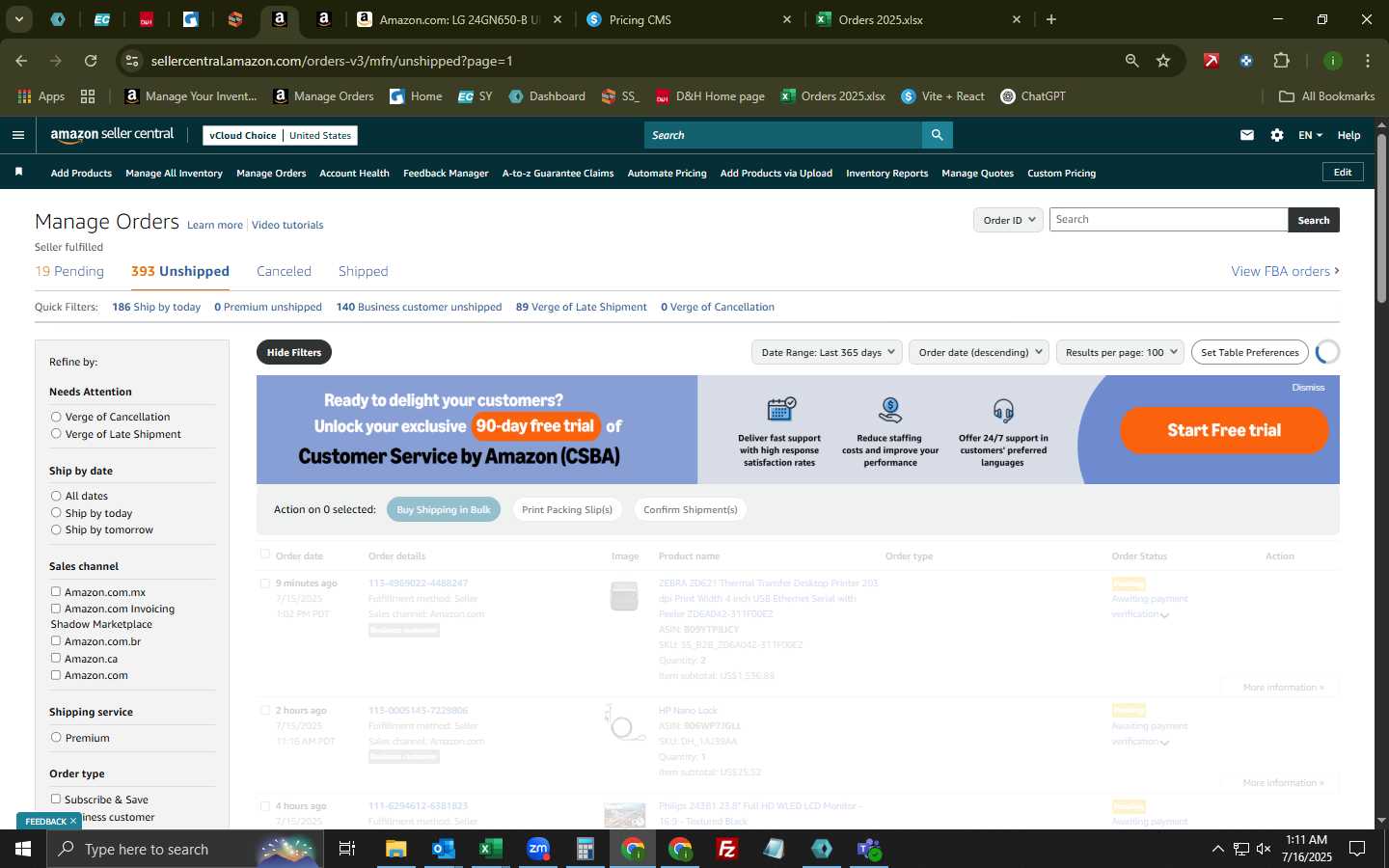This screenshot has width=1389, height=868.
Task: Bookmark this page with the star icon
Action: (1163, 61)
